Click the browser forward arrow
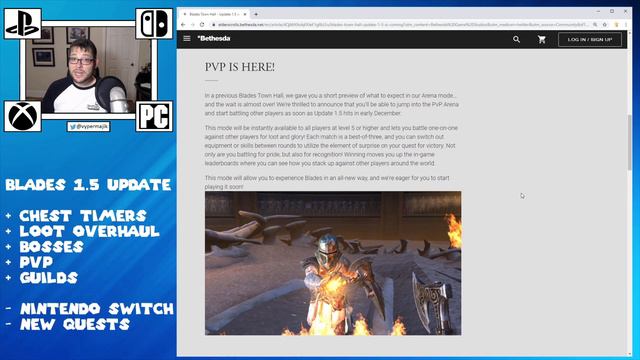Viewport: 640px width, 360px height. pyautogui.click(x=192, y=24)
